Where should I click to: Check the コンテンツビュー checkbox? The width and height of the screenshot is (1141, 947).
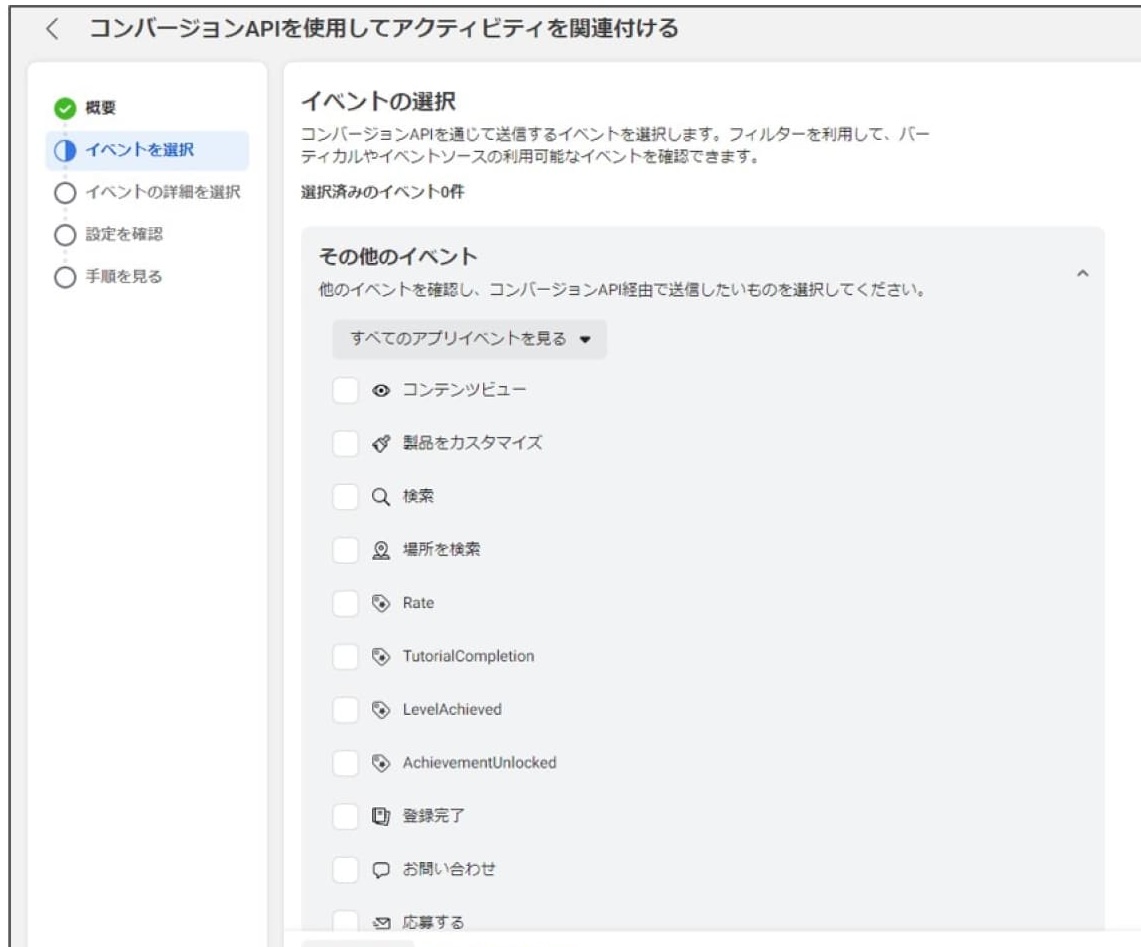coord(345,390)
